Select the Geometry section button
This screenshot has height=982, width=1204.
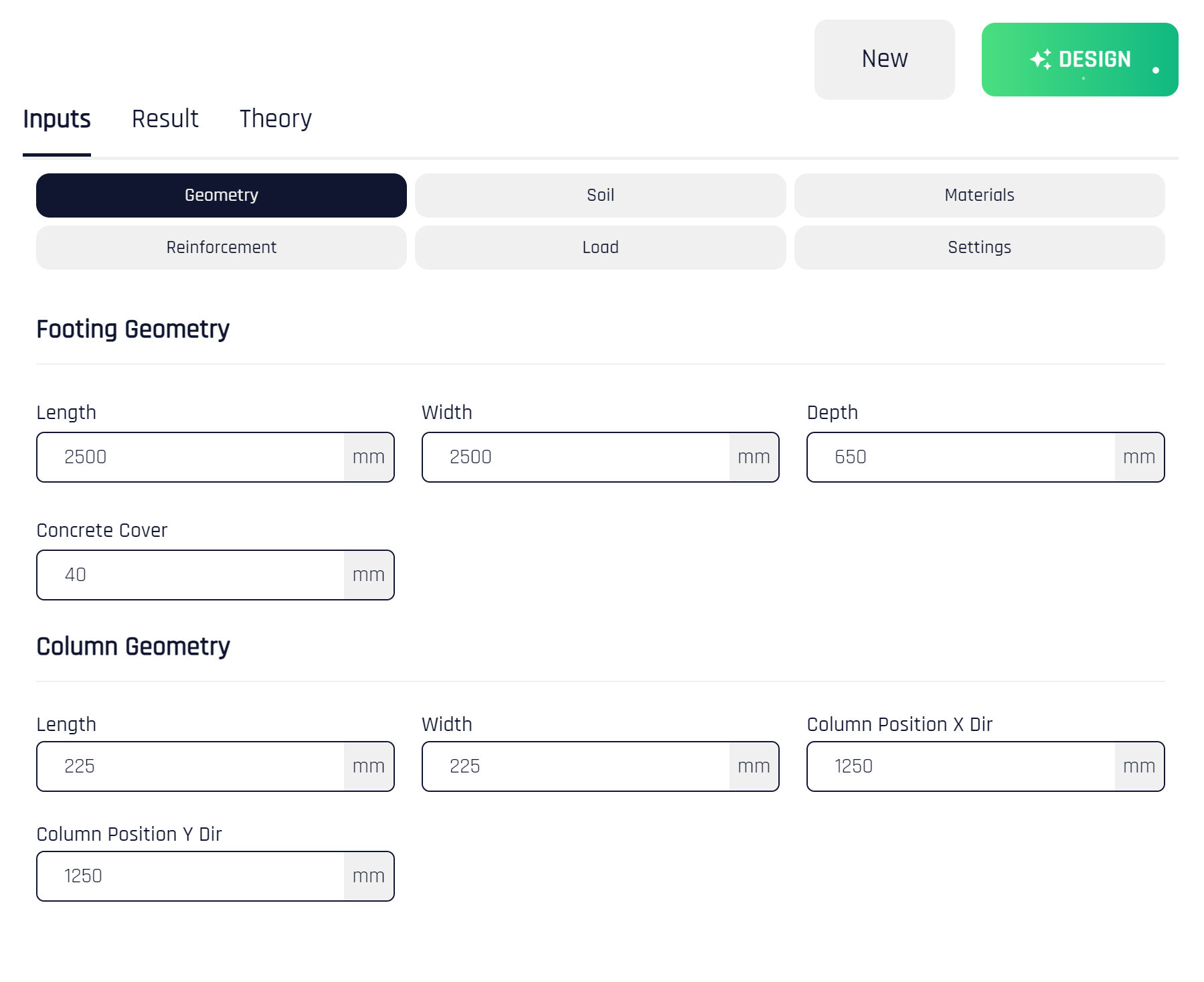click(x=221, y=195)
